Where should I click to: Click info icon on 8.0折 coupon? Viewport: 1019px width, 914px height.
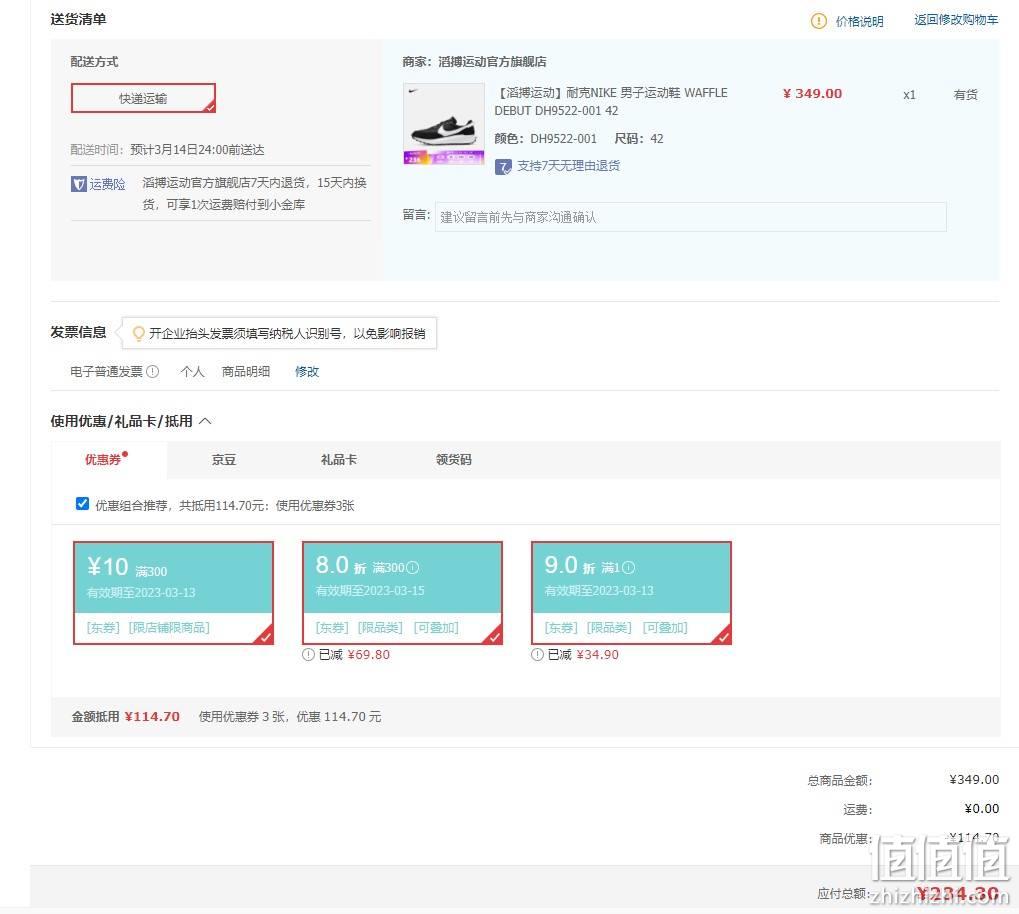pyautogui.click(x=413, y=568)
